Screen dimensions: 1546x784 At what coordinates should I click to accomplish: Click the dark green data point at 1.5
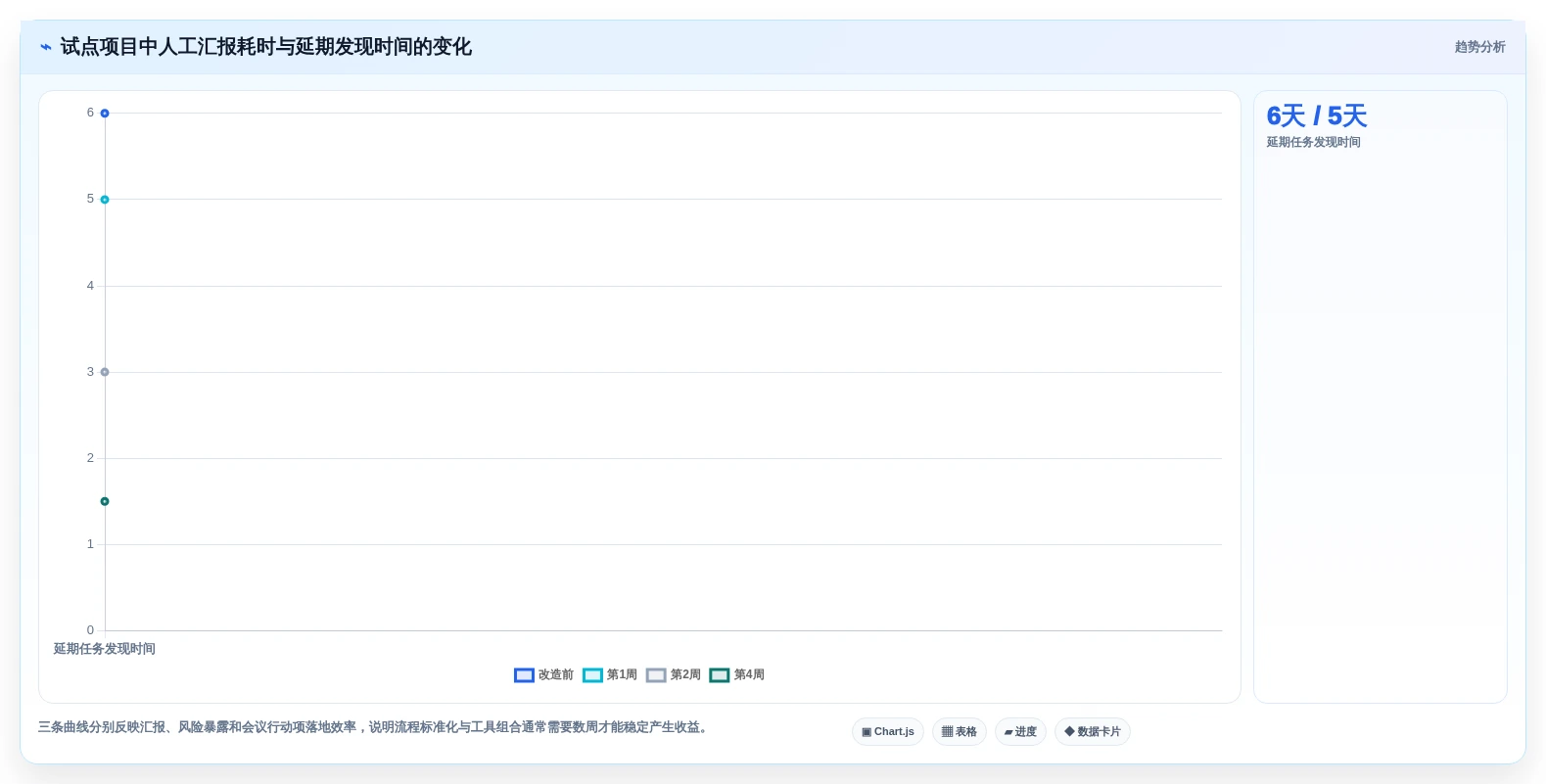[x=105, y=501]
